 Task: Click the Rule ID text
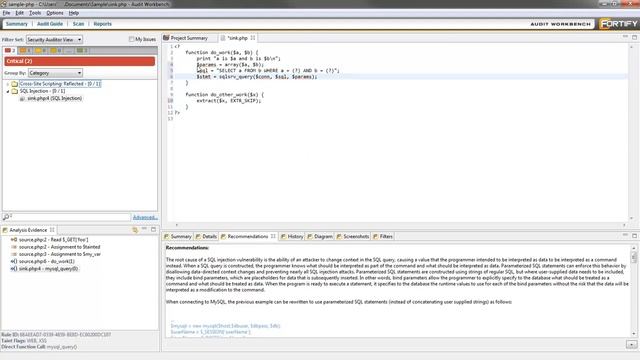click(56, 335)
